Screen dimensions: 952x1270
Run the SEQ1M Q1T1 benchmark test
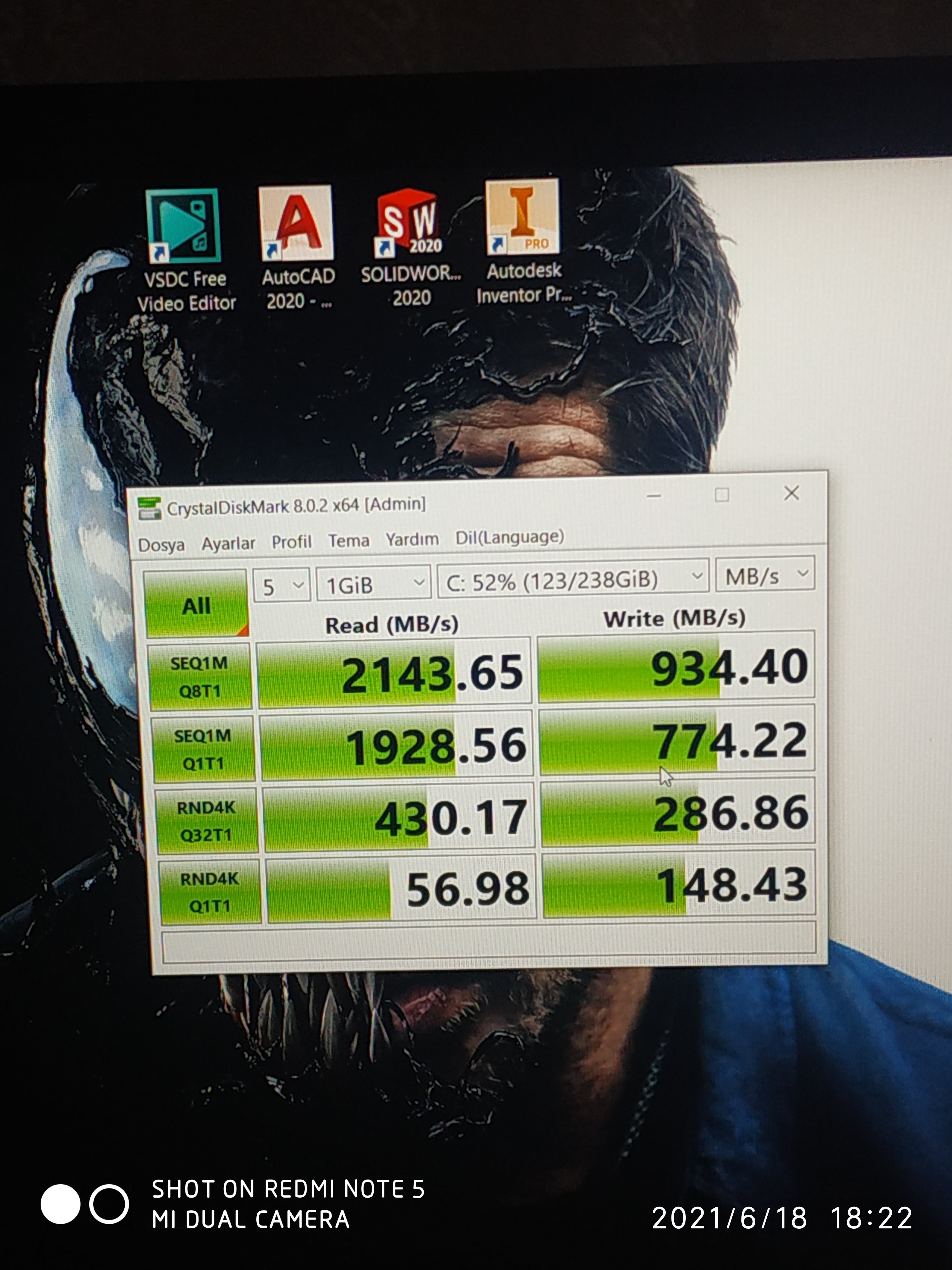point(203,749)
